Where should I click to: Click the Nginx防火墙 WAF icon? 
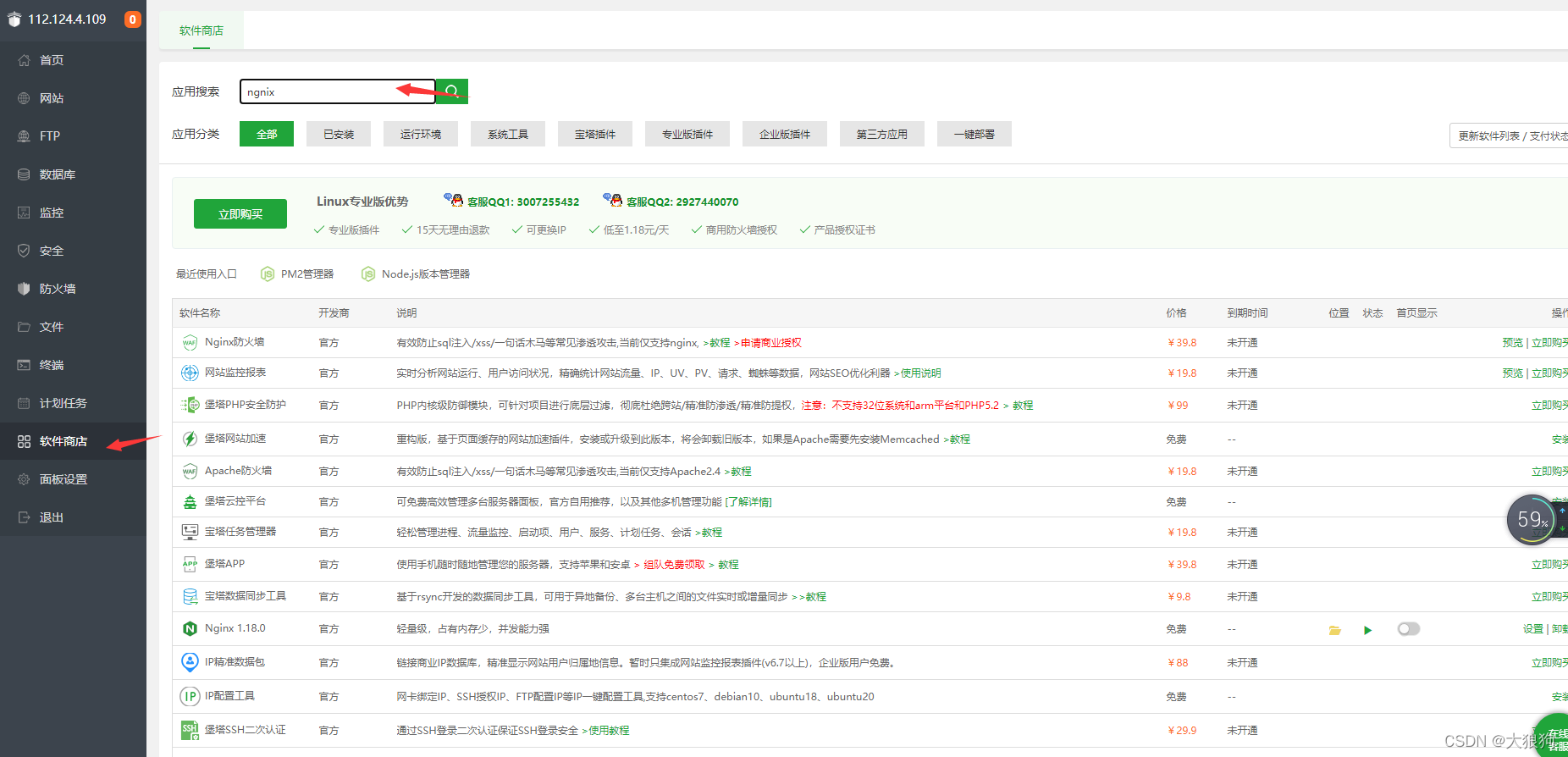click(190, 342)
